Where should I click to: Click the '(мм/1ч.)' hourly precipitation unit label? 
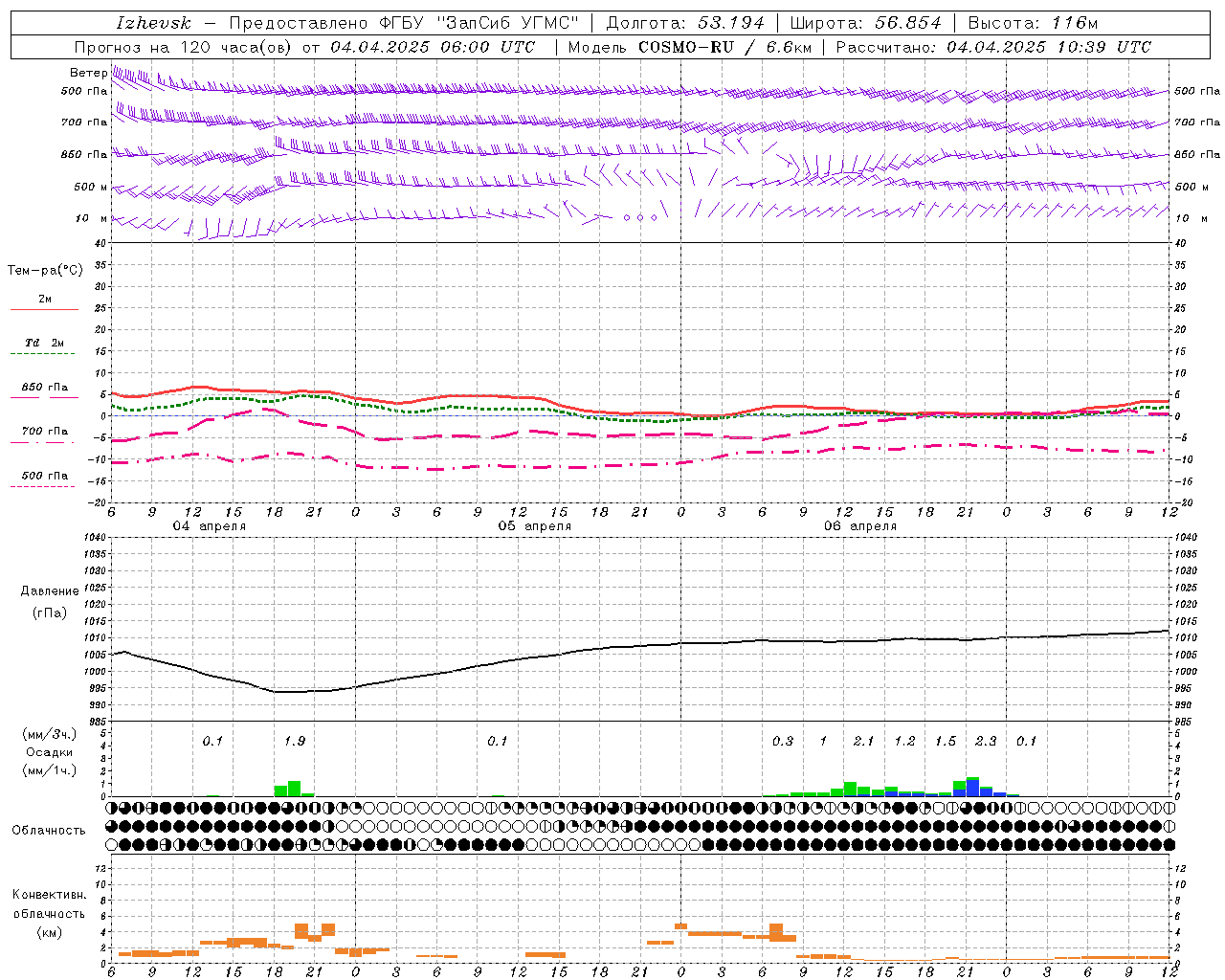[50, 770]
